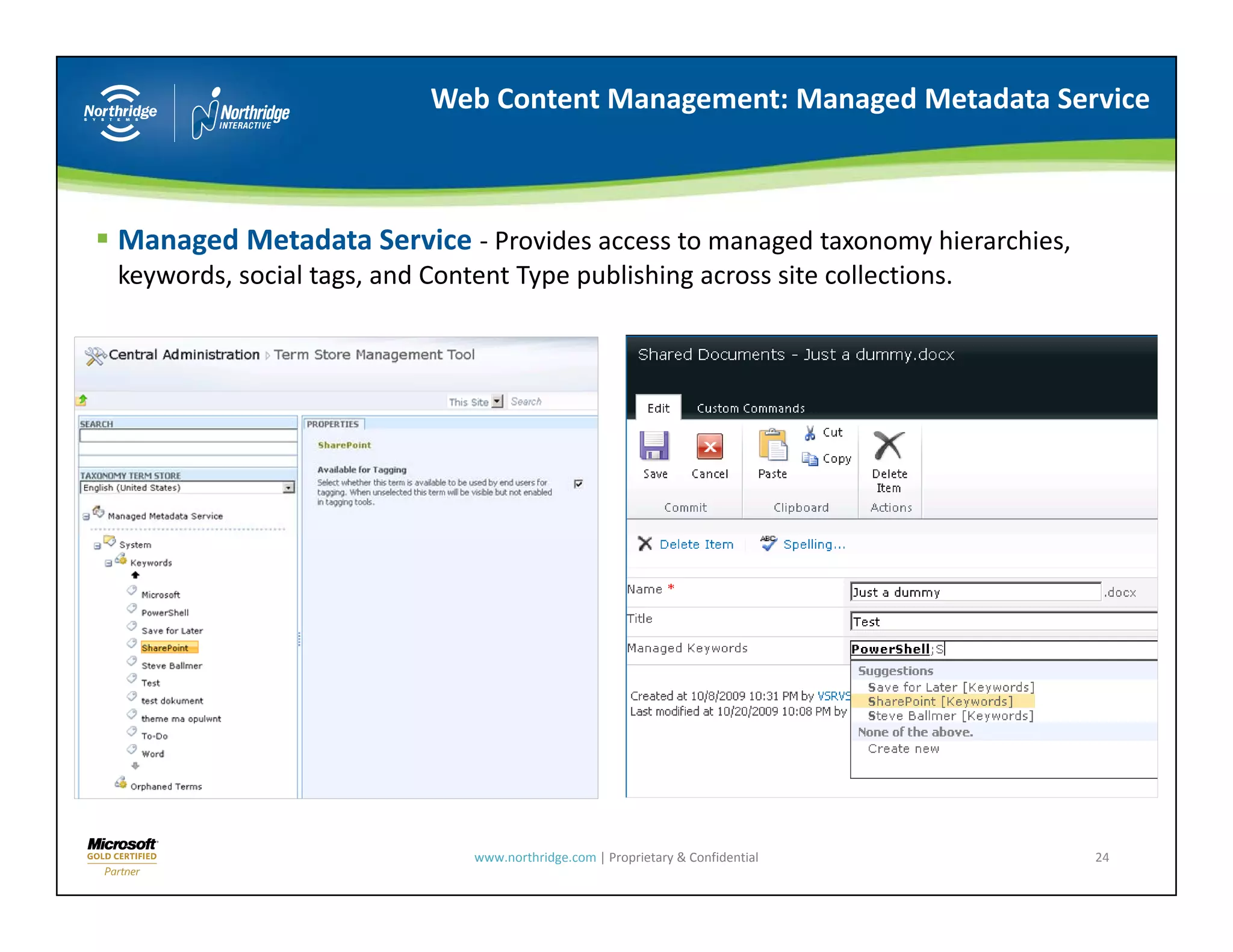Image resolution: width=1233 pixels, height=952 pixels.
Task: Select the Orphaned Terms node
Action: click(x=166, y=787)
